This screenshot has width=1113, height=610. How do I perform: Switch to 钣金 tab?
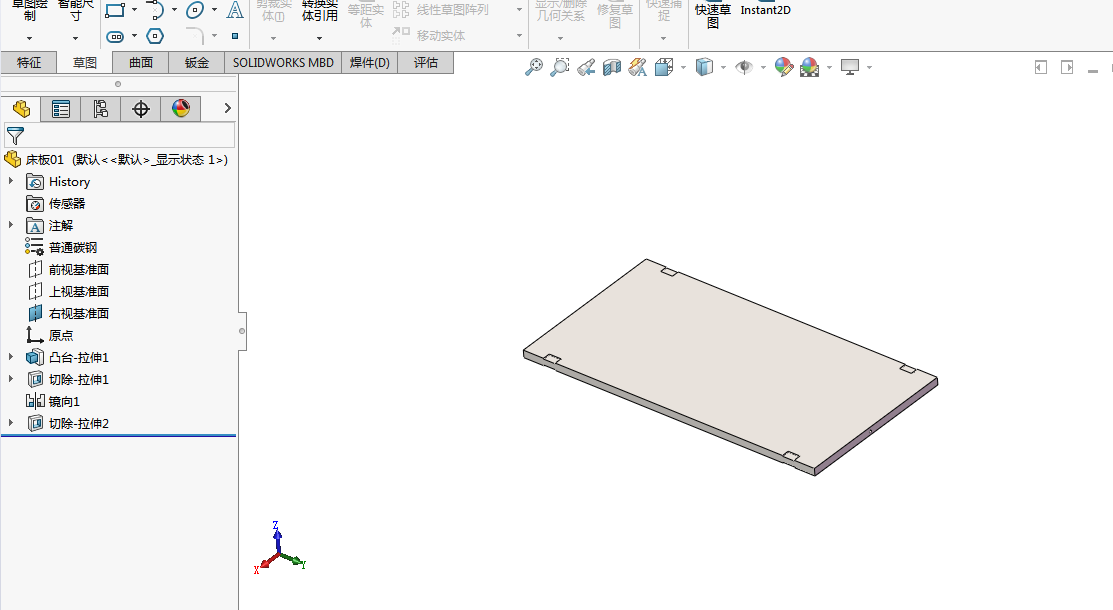[x=197, y=62]
